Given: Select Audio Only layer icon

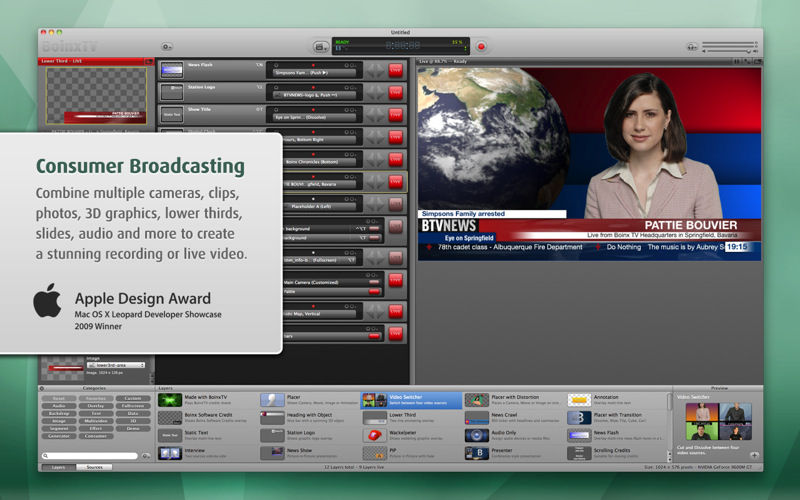Looking at the screenshot, I should point(477,436).
